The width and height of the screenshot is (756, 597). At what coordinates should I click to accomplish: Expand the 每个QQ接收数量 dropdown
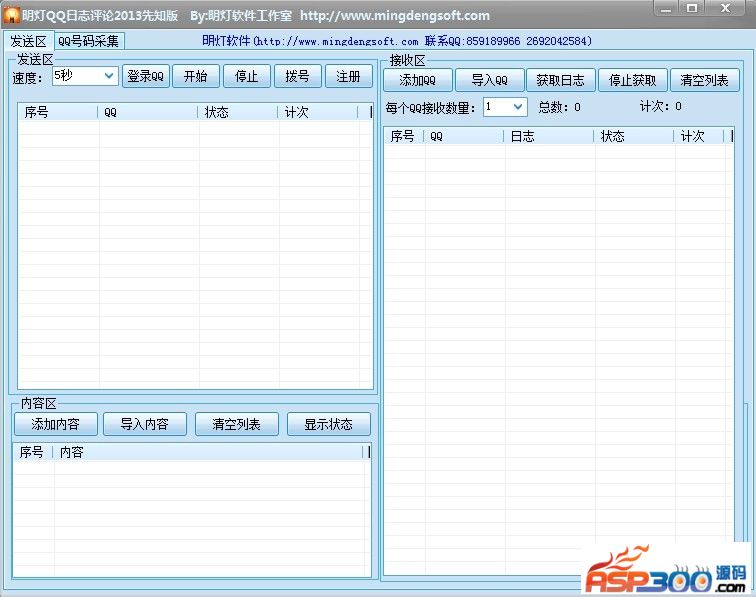pyautogui.click(x=505, y=107)
